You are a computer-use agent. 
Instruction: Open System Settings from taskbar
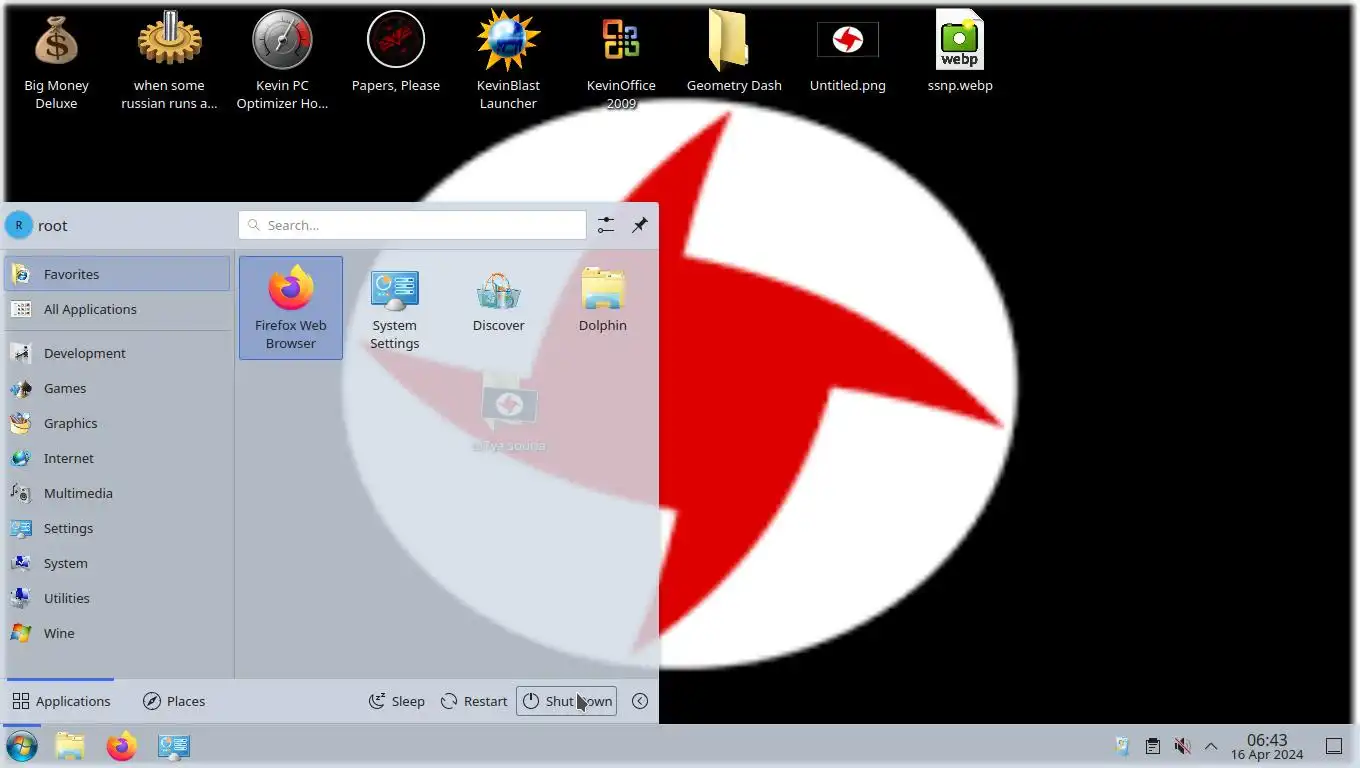(x=174, y=746)
